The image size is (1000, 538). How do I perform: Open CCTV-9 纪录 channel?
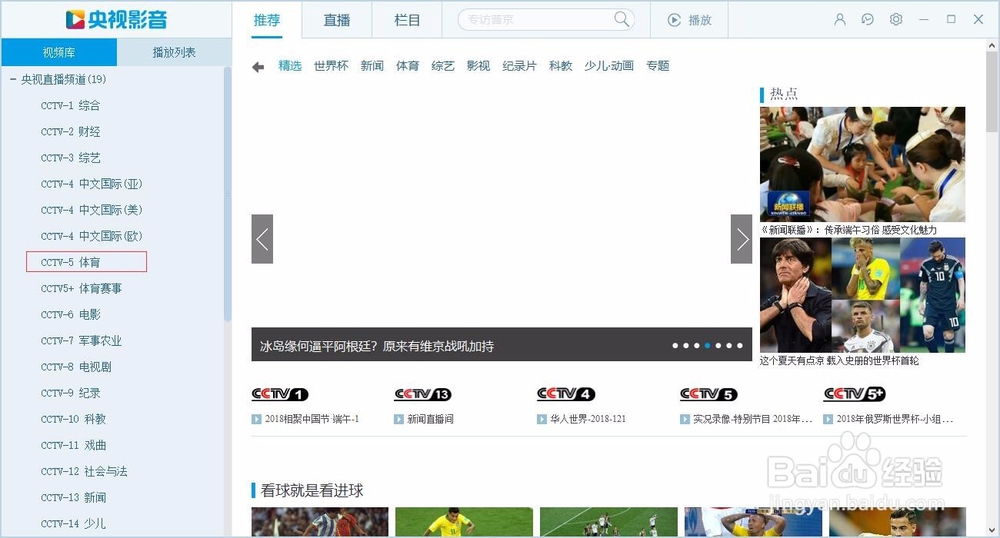click(70, 393)
